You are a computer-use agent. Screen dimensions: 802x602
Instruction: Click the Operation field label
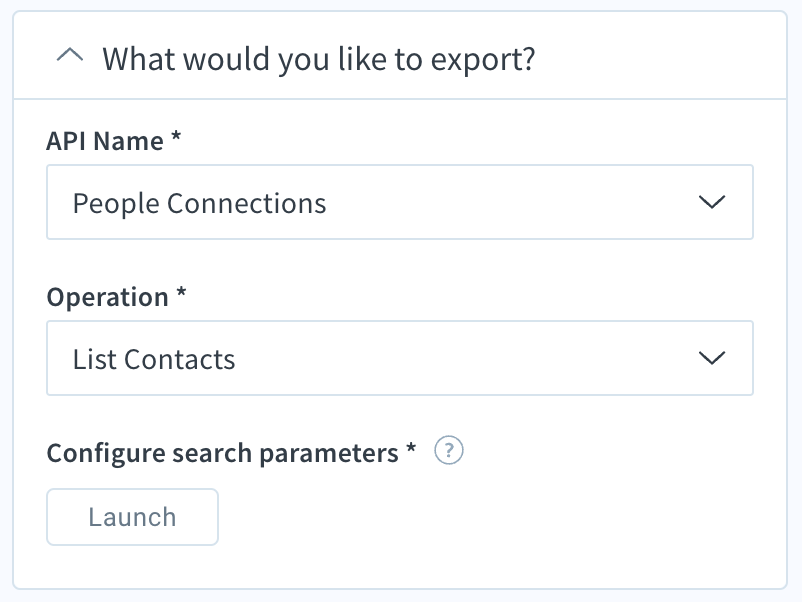point(107,297)
